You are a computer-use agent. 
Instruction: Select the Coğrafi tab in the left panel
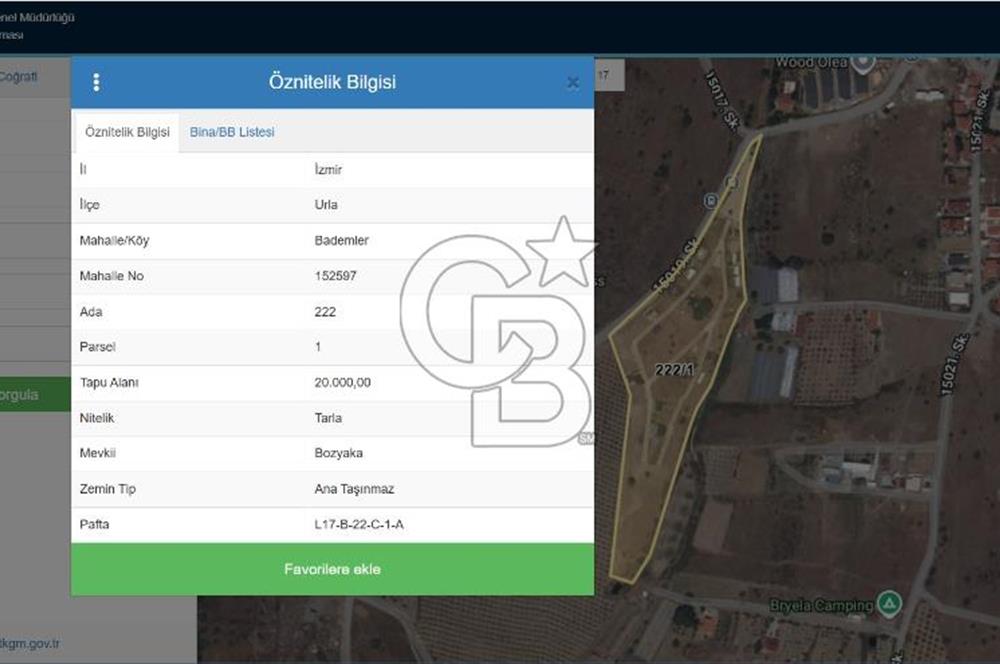pos(20,77)
